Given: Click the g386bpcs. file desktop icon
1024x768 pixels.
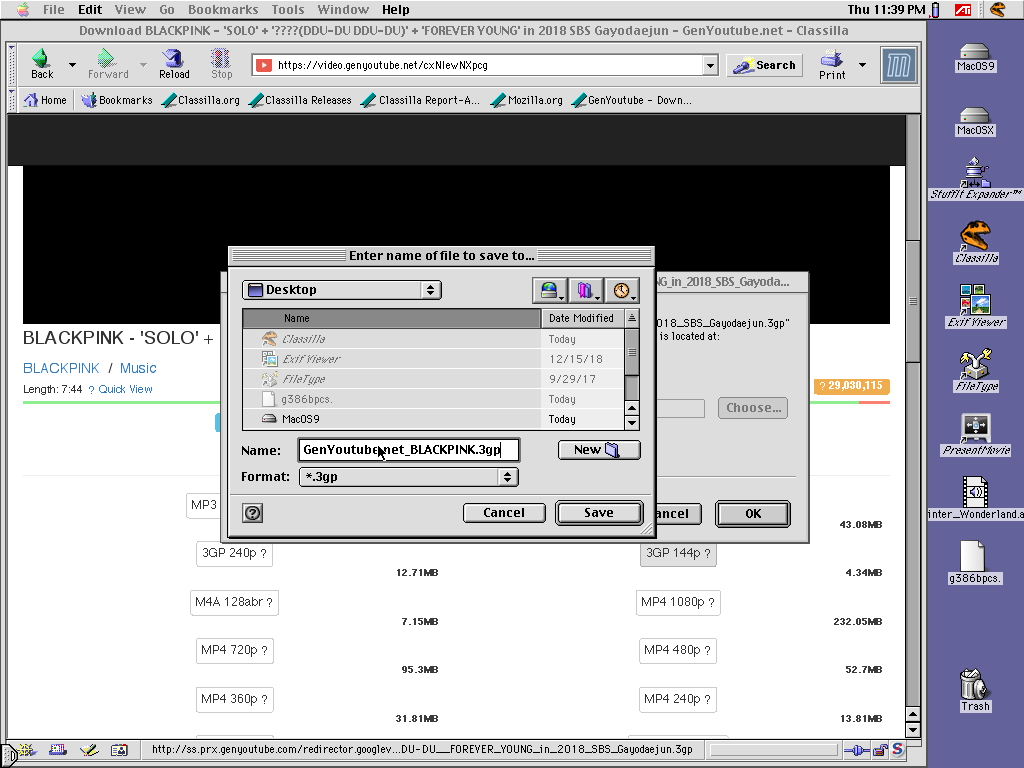Looking at the screenshot, I should 974,562.
